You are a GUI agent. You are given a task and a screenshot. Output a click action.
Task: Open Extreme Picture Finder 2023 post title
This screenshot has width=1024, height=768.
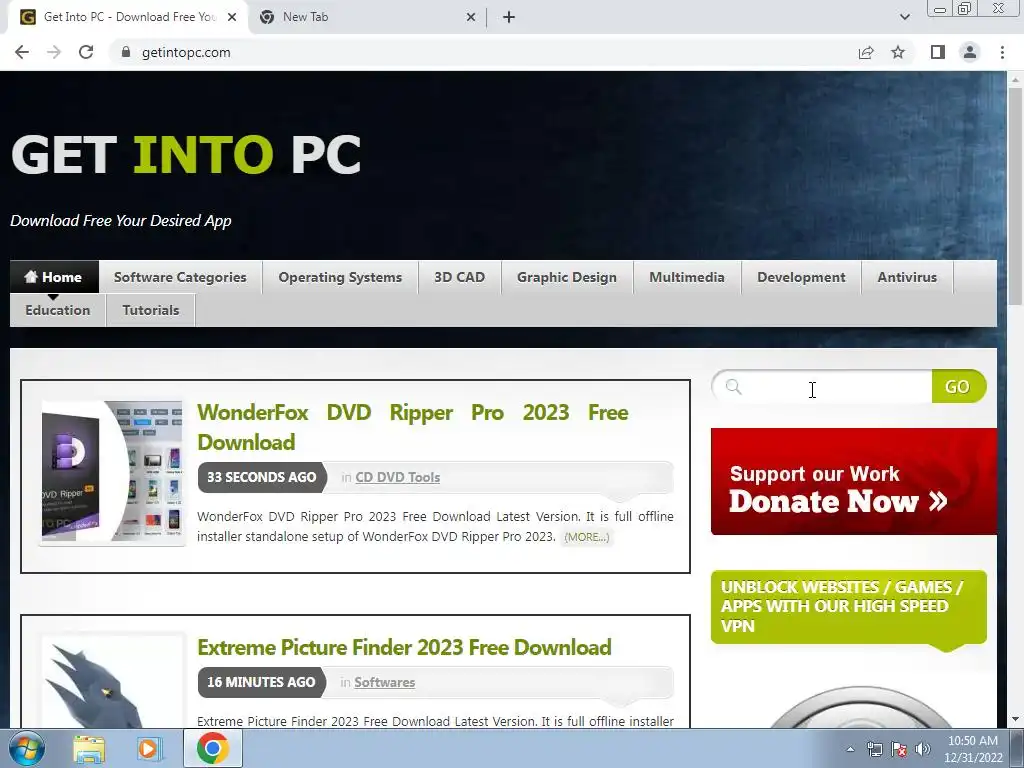pos(404,647)
